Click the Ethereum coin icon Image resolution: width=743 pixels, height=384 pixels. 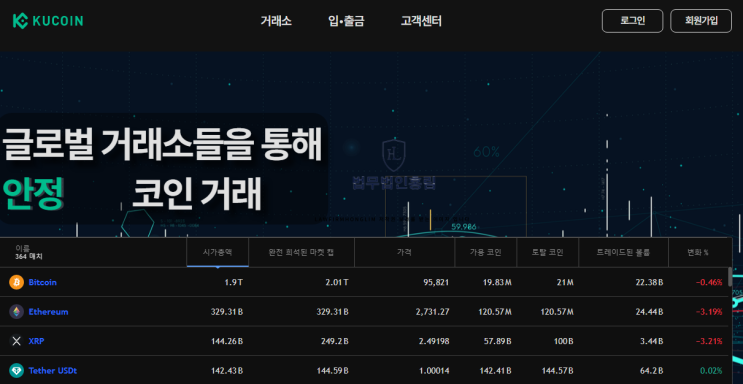(17, 311)
